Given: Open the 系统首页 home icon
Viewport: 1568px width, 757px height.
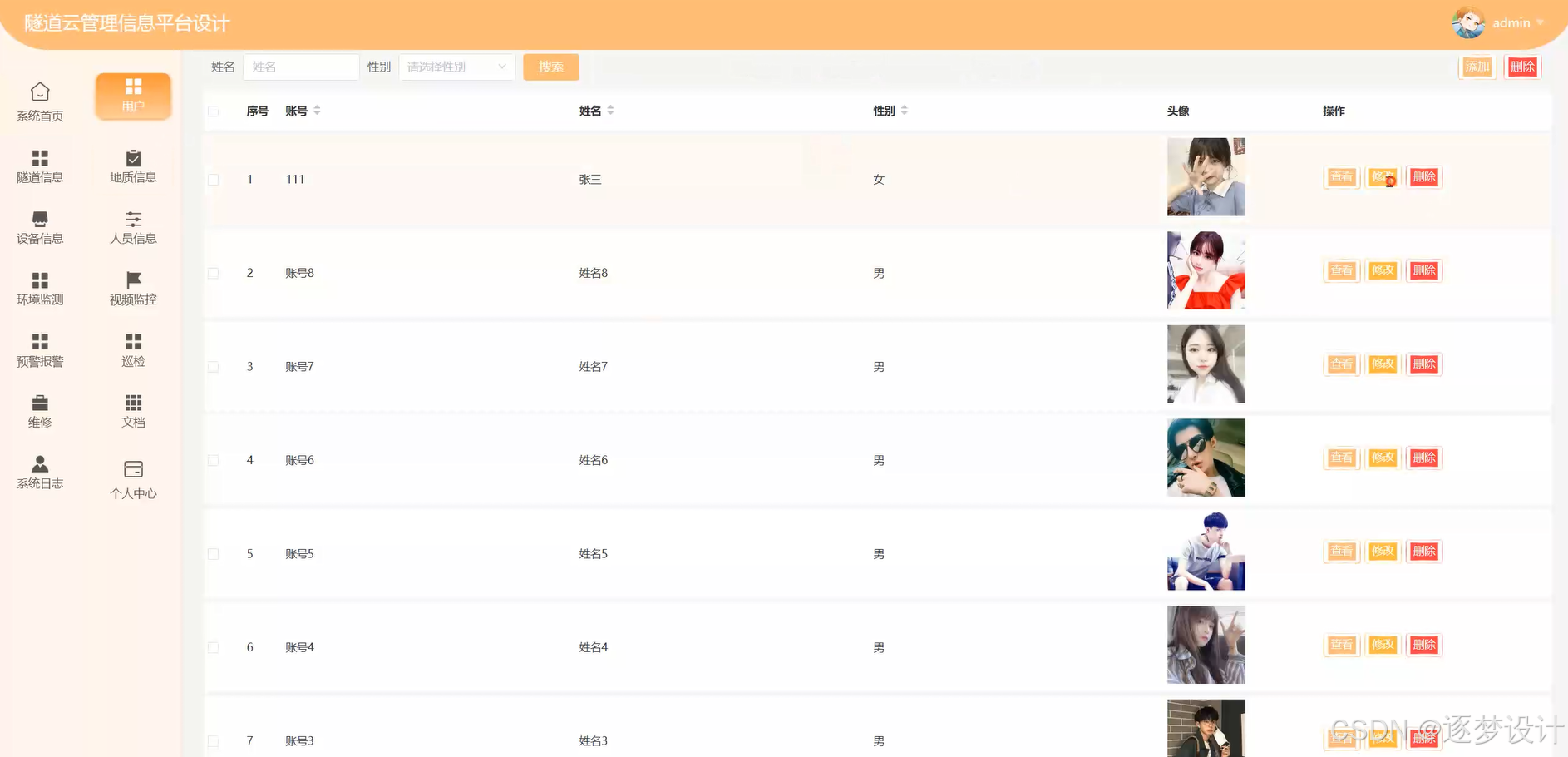Looking at the screenshot, I should tap(40, 92).
